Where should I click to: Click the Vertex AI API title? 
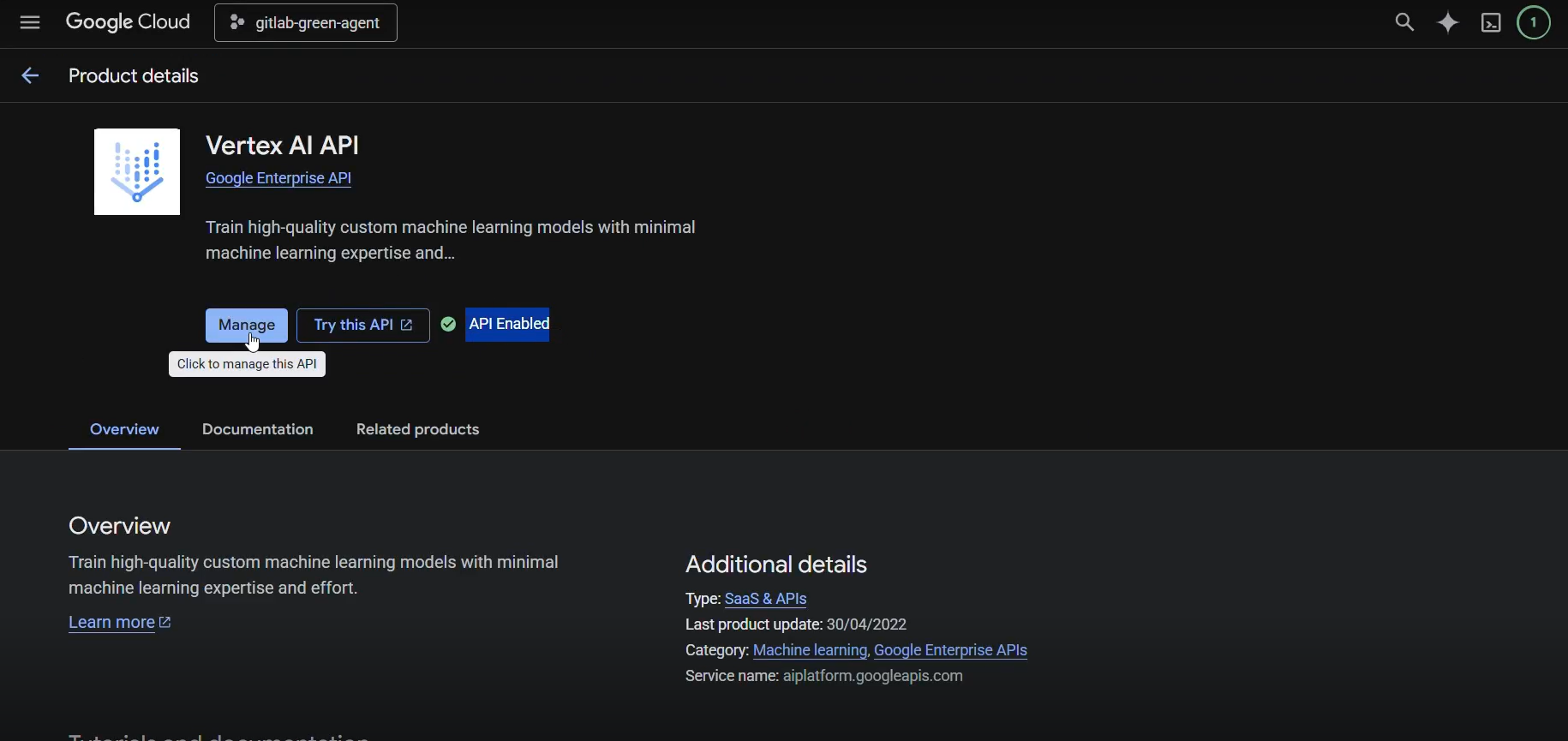tap(283, 146)
